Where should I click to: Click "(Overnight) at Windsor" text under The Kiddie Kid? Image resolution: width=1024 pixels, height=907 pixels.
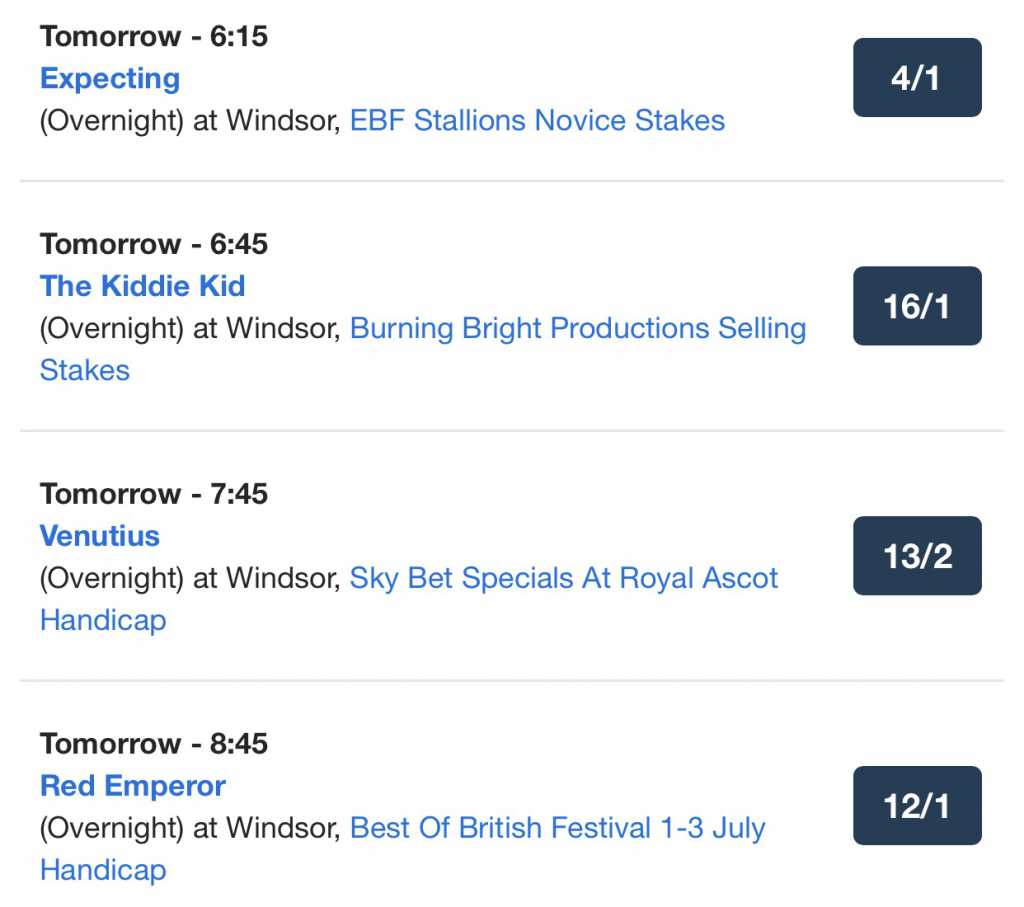(x=189, y=329)
